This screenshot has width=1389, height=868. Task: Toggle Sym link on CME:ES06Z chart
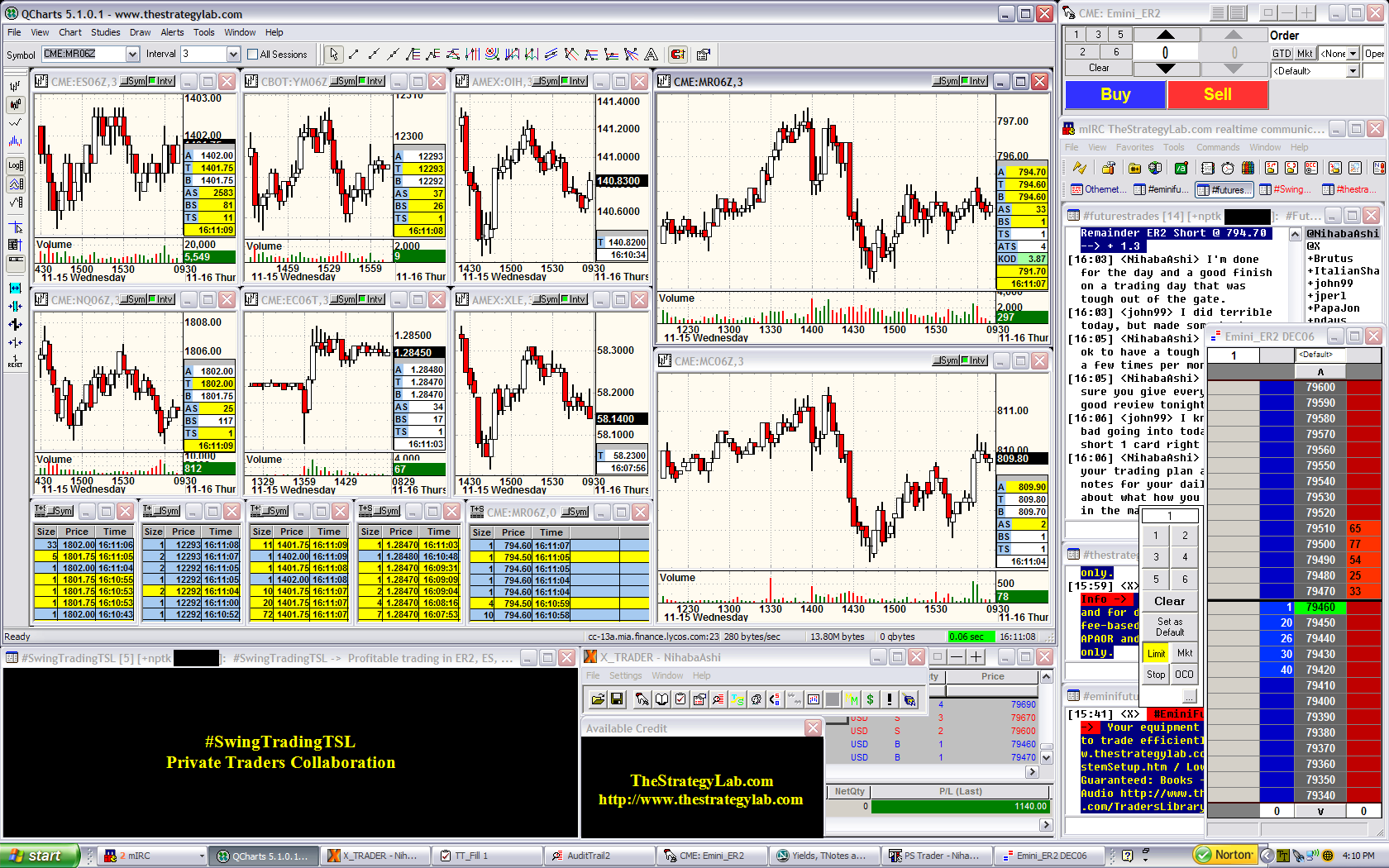tap(133, 81)
